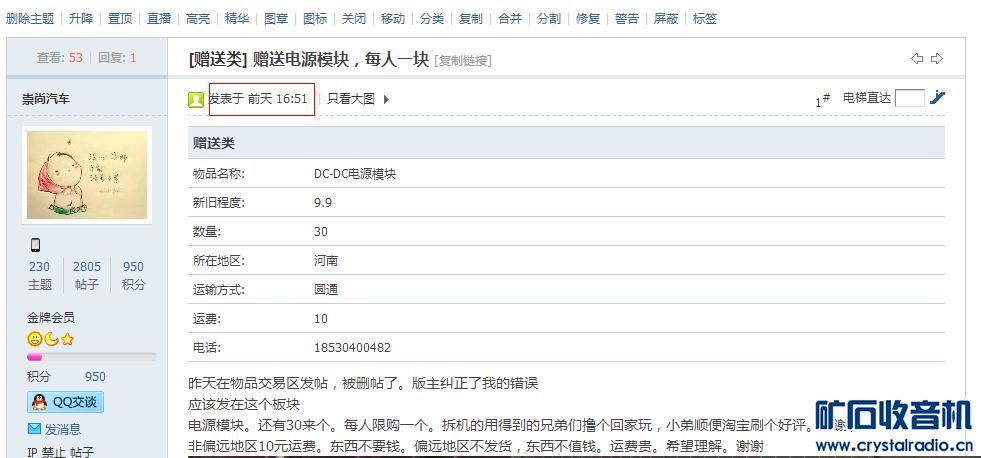Open the 950 积分 count link
981x458 pixels.
[x=133, y=275]
